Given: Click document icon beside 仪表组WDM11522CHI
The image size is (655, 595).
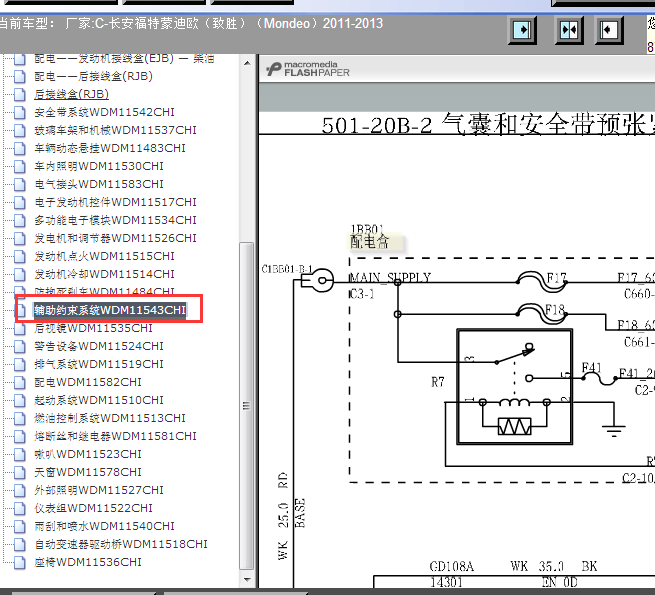Looking at the screenshot, I should [20, 508].
